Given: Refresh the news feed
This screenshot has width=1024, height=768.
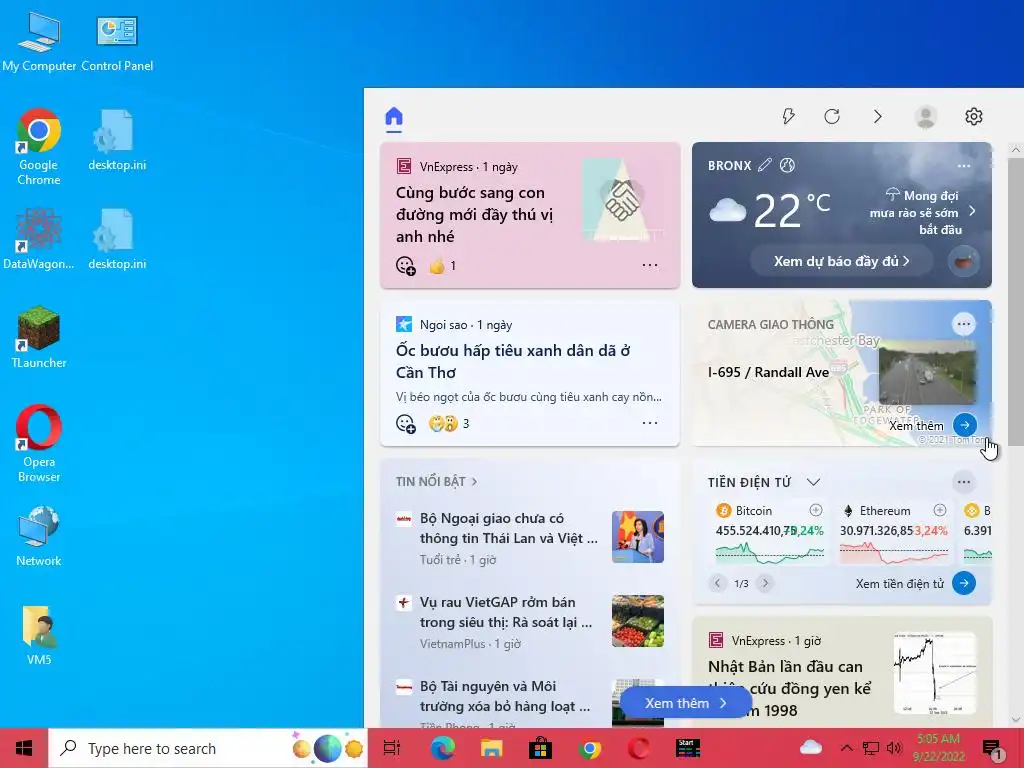Looking at the screenshot, I should click(831, 117).
